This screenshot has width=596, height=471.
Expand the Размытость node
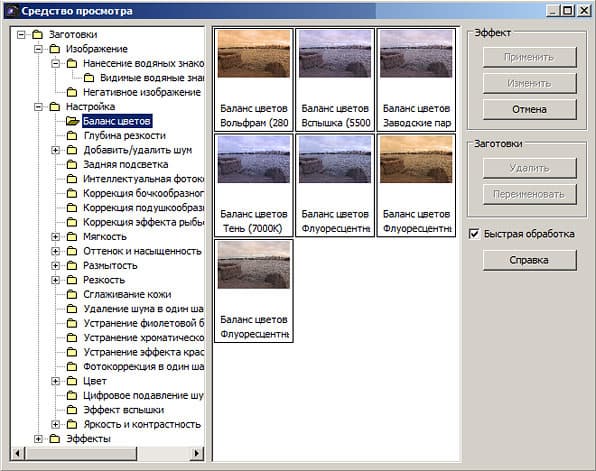coord(55,266)
